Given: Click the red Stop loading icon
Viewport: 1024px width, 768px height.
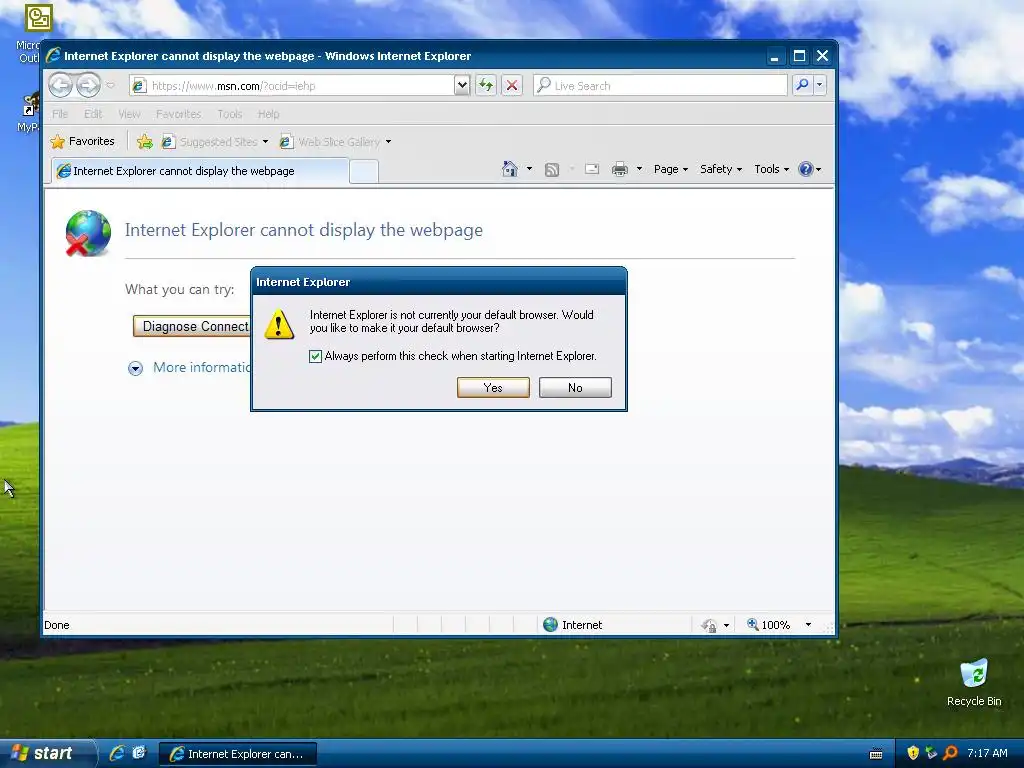Looking at the screenshot, I should pyautogui.click(x=512, y=86).
